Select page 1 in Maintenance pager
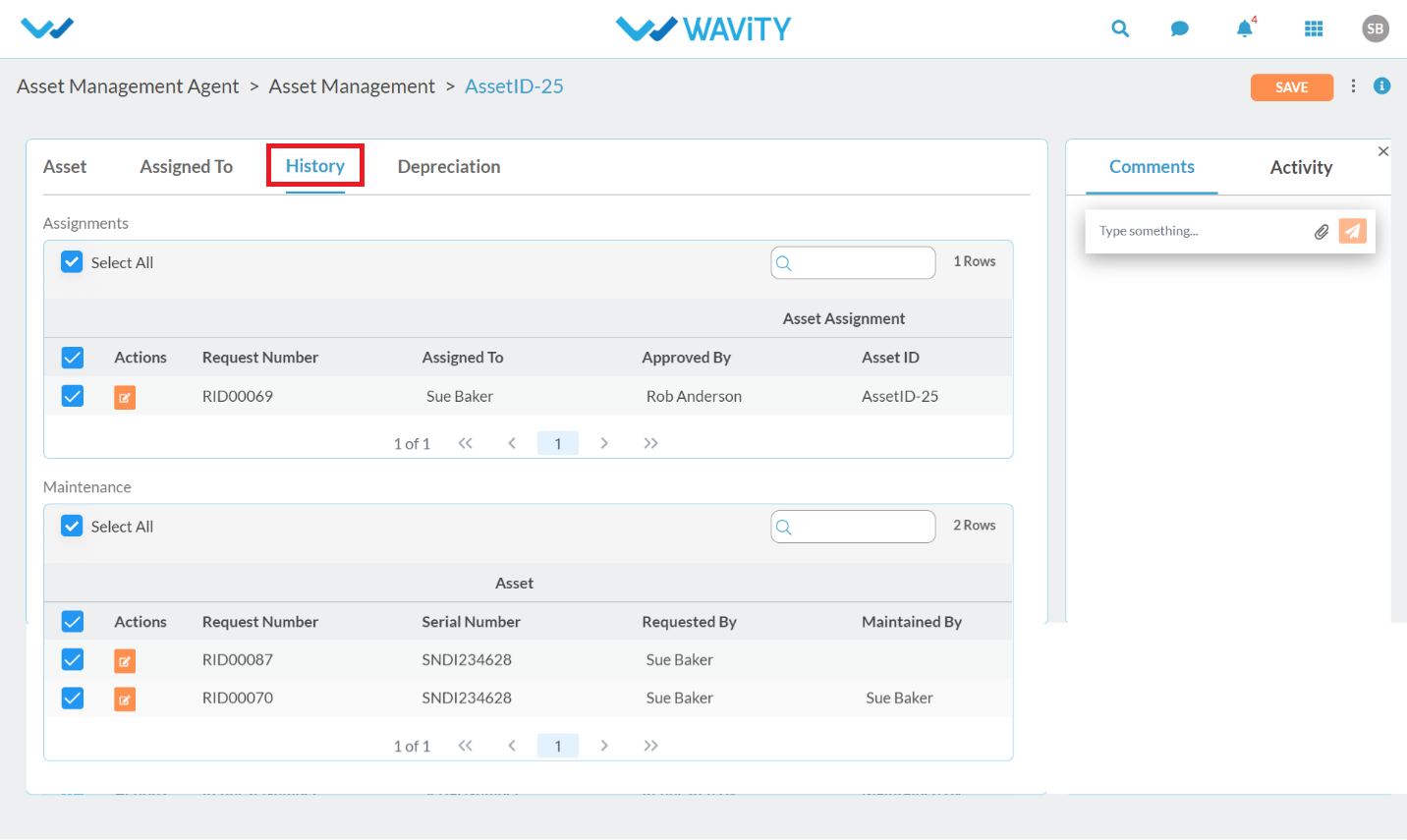 click(x=558, y=746)
